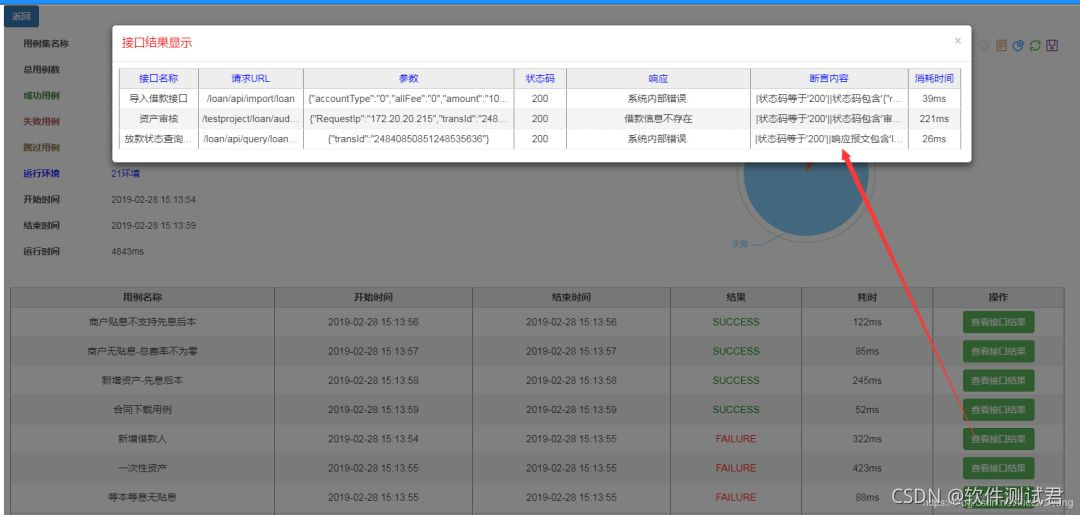
Task: Open 查看接口结果 for 新增资产-先息后本
Action: tap(998, 380)
